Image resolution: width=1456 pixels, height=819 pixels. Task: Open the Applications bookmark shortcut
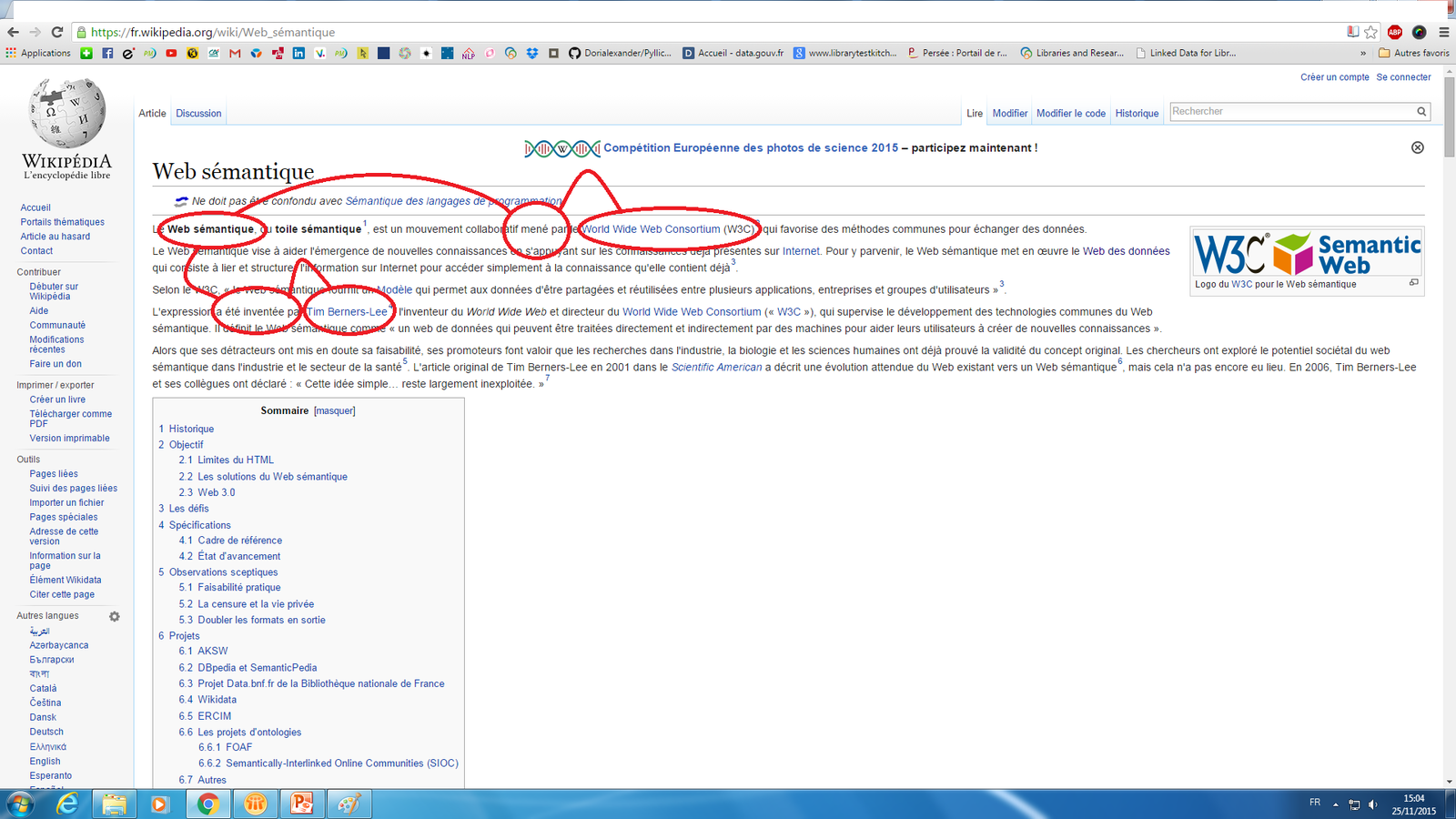[38, 53]
